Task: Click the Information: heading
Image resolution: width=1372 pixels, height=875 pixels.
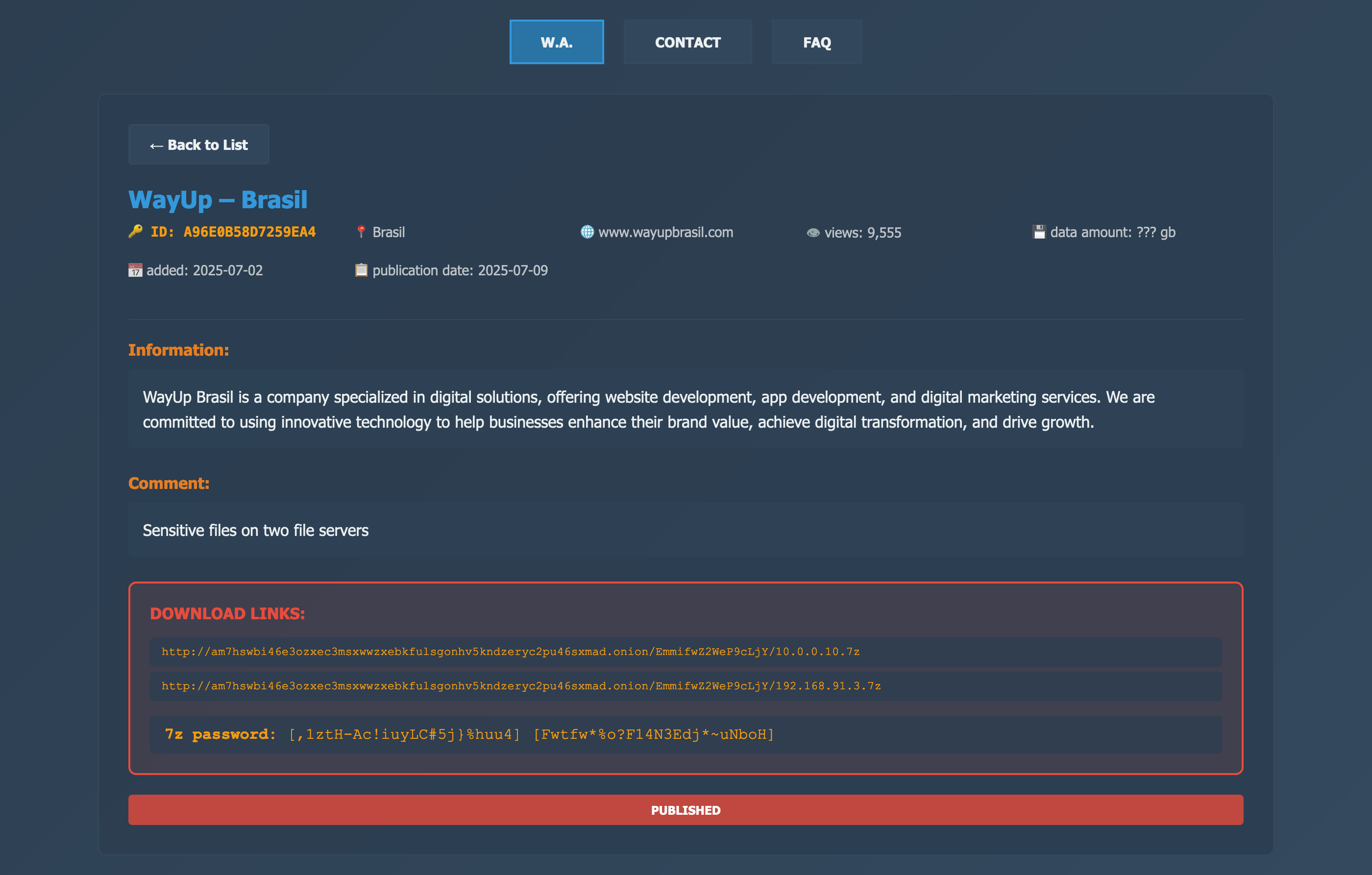Action: pyautogui.click(x=178, y=350)
